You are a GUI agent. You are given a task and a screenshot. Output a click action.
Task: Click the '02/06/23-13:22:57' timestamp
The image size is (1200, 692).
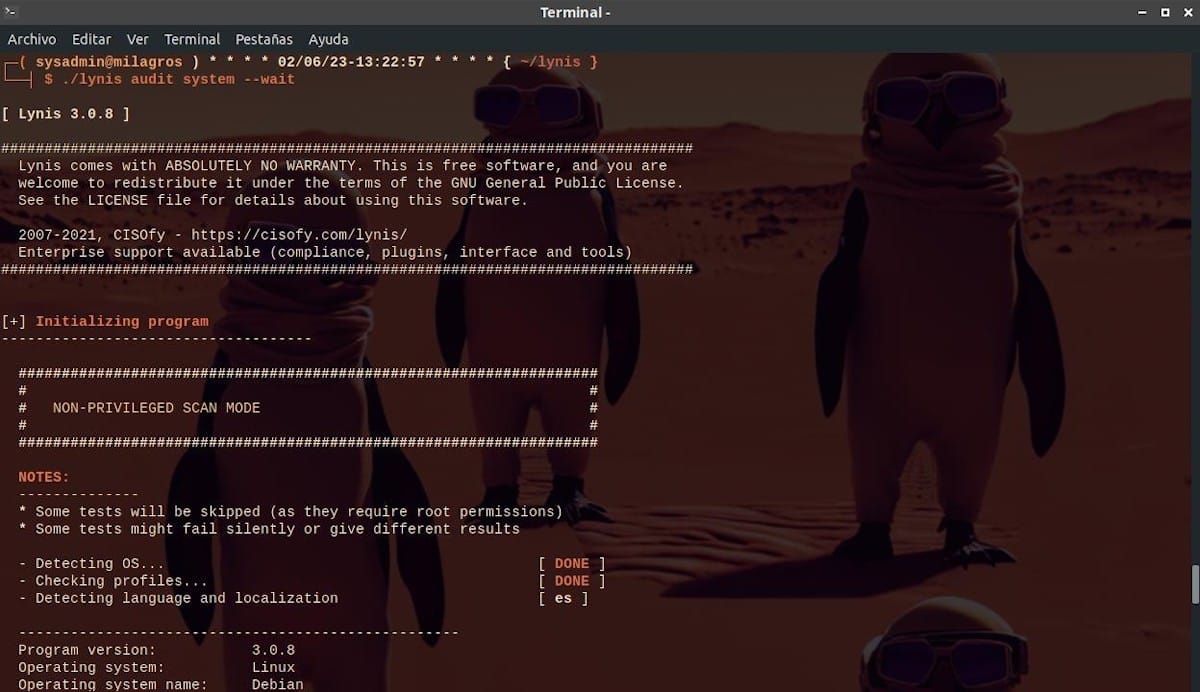[351, 62]
